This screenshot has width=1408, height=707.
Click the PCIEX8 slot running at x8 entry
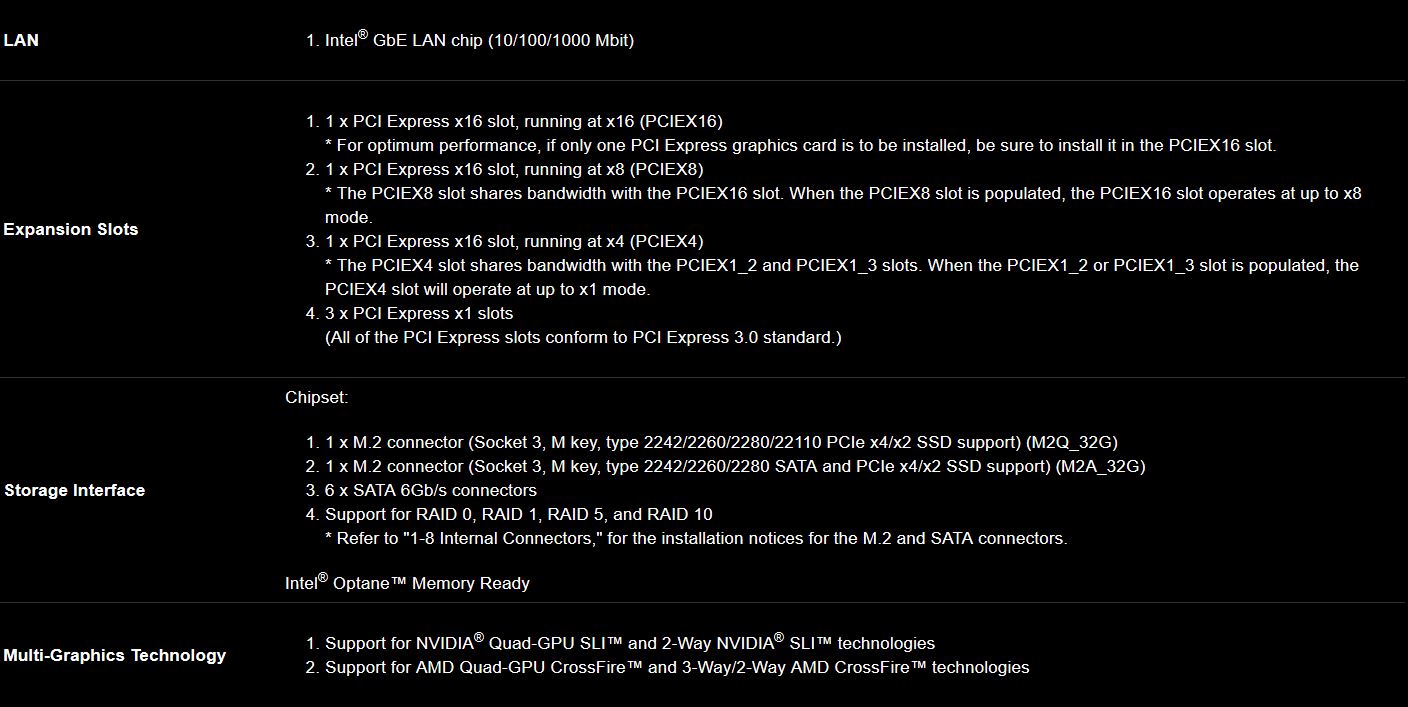click(x=513, y=169)
